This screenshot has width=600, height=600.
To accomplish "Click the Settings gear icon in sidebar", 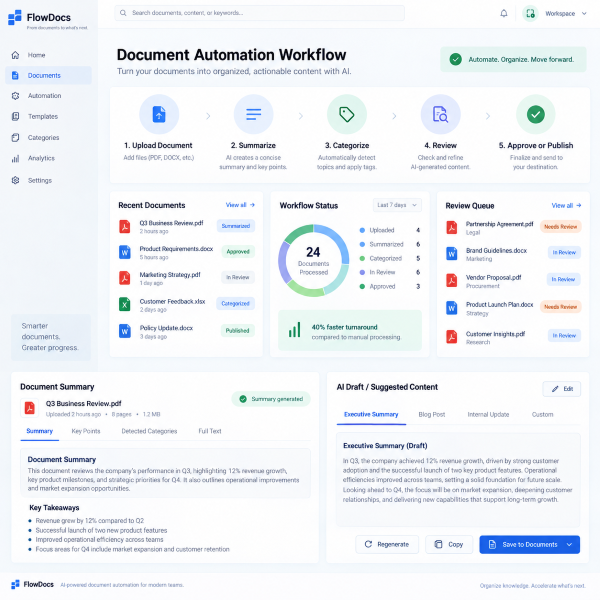I will click(x=15, y=180).
